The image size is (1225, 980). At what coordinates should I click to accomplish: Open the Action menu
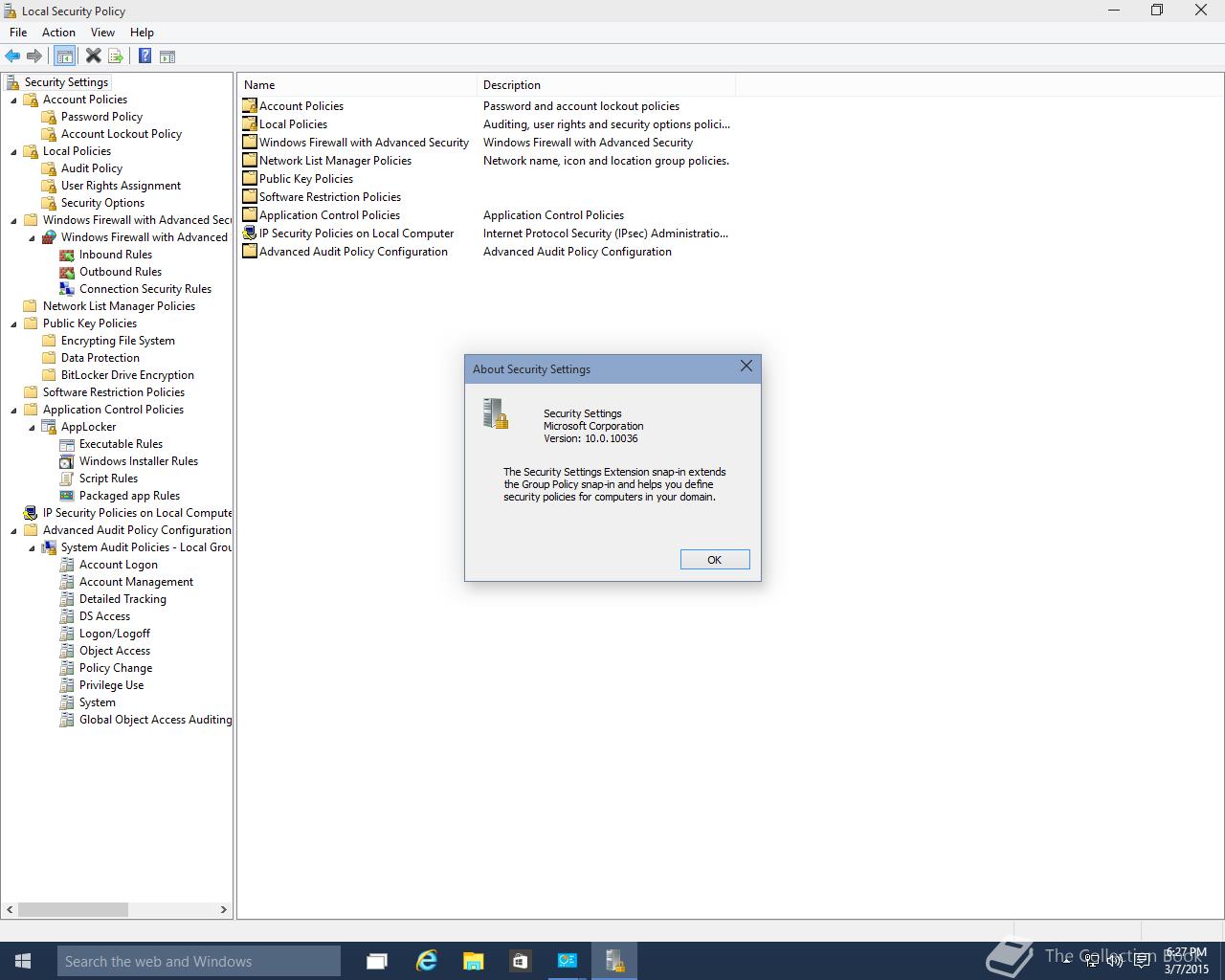point(58,33)
